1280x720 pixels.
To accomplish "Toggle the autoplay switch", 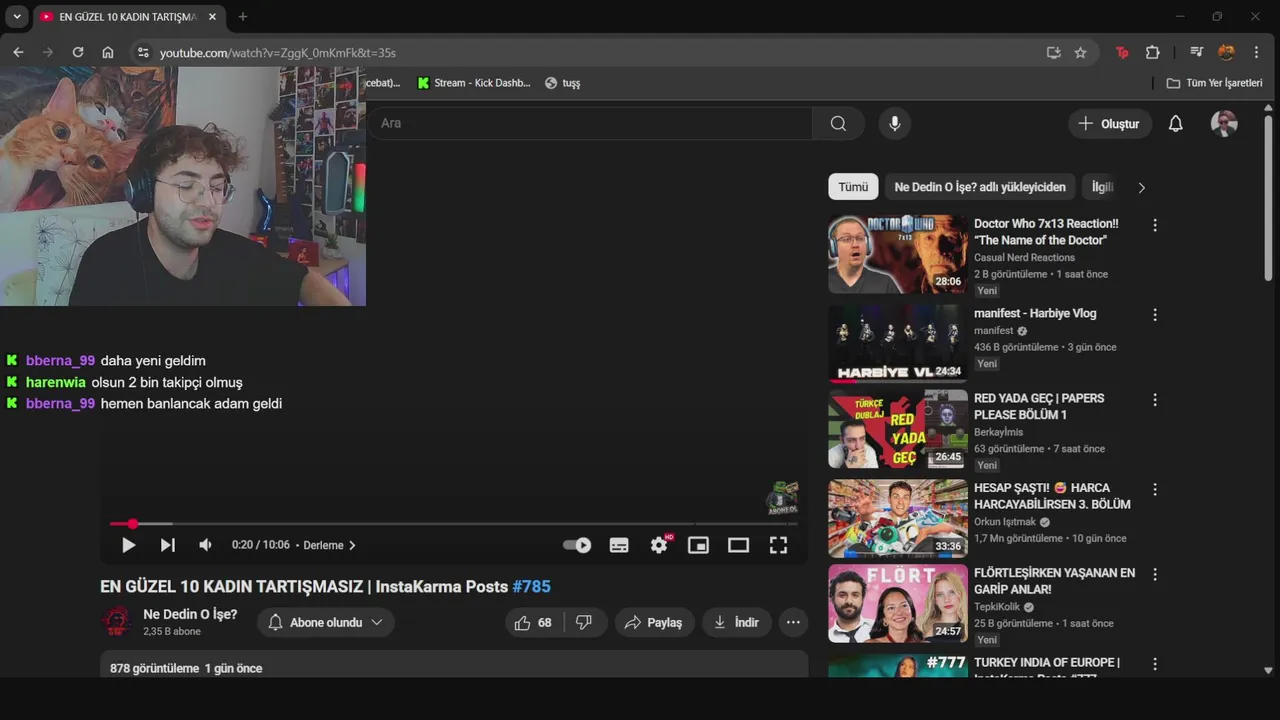I will click(577, 545).
